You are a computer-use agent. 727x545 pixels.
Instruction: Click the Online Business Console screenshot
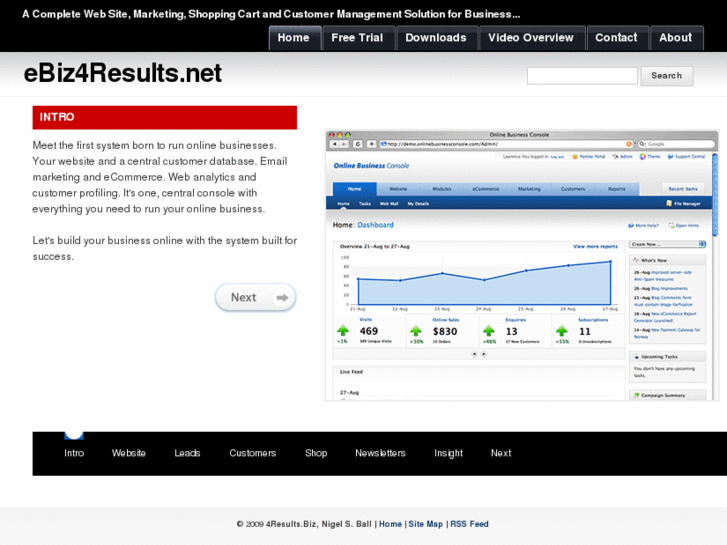(522, 265)
